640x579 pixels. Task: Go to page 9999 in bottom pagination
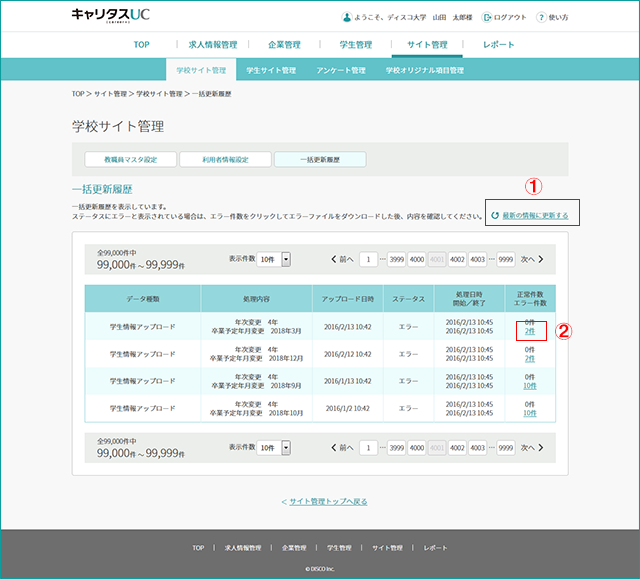[x=506, y=448]
